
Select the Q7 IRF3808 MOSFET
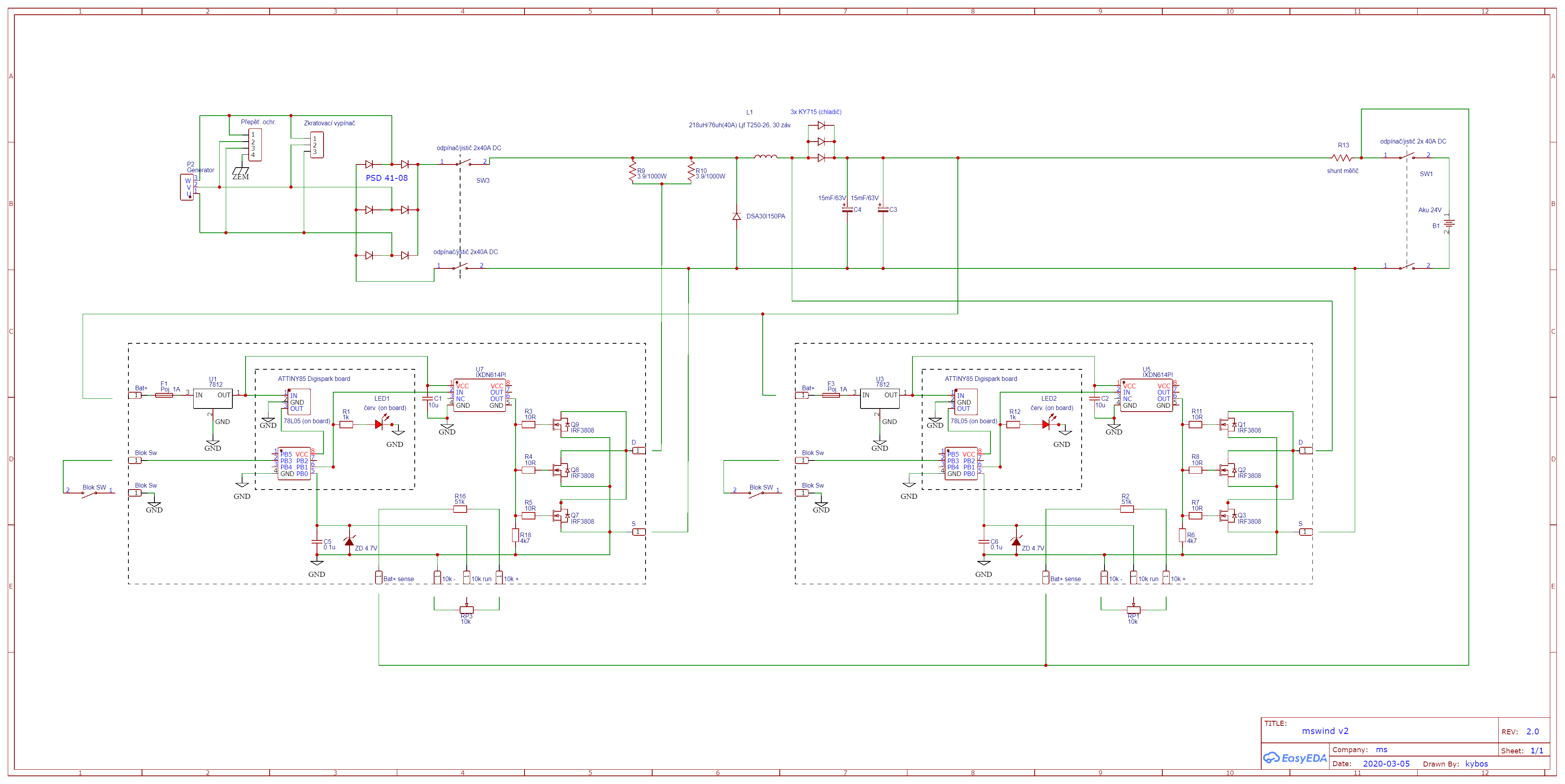click(561, 516)
